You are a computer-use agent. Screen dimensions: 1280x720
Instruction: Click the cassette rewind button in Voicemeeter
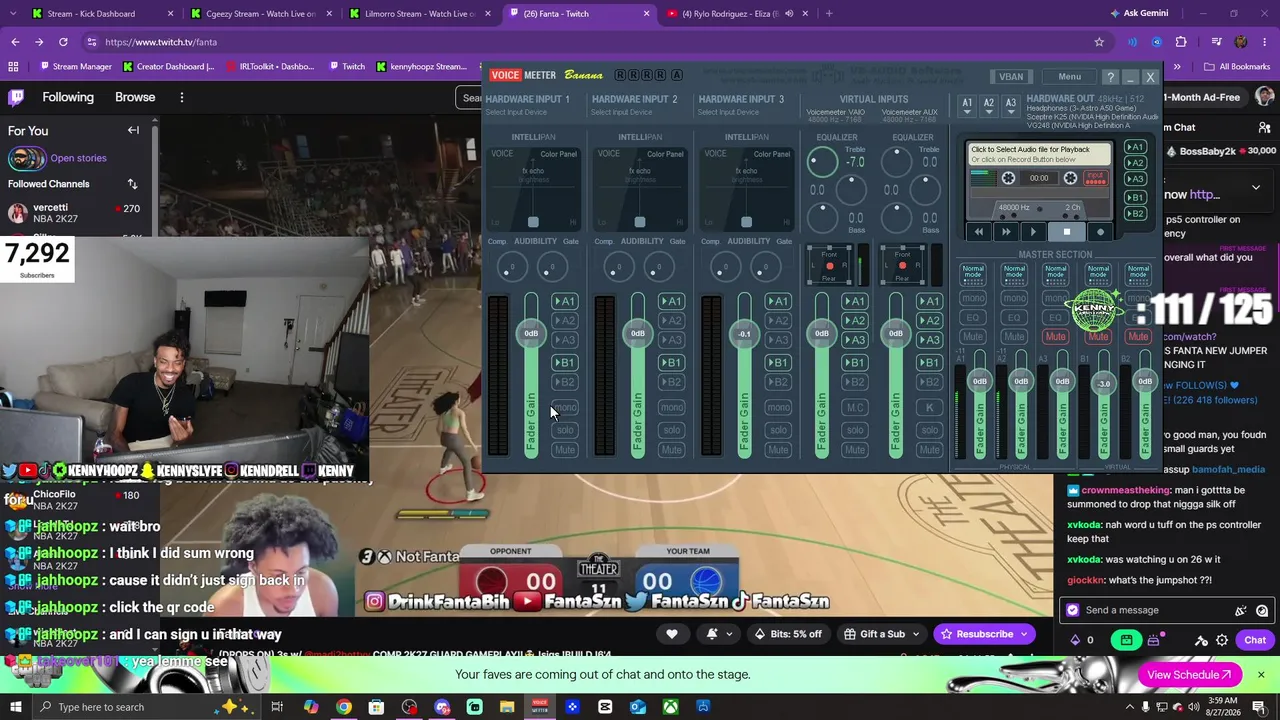coord(979,232)
